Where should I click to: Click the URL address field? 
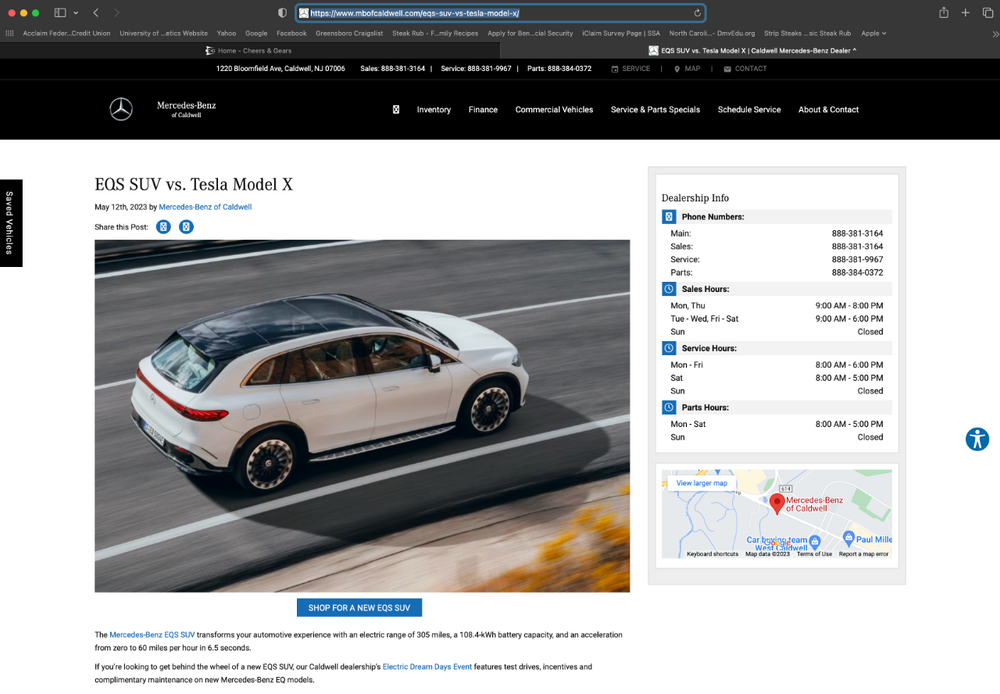500,13
